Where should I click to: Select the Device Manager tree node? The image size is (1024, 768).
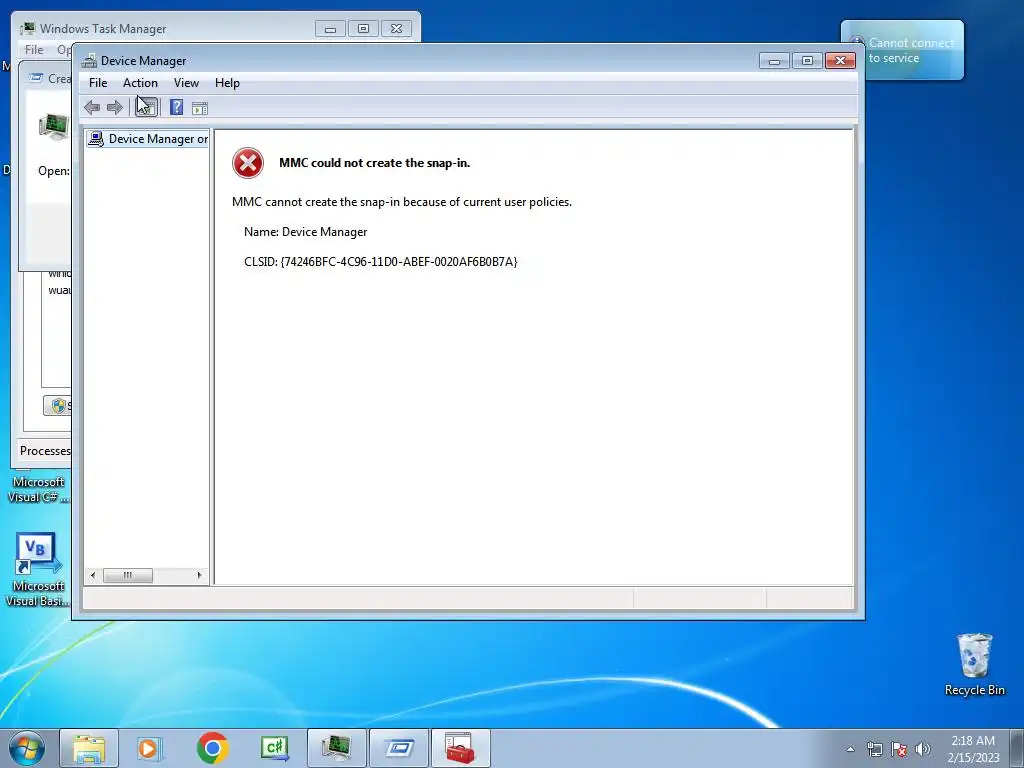(148, 138)
